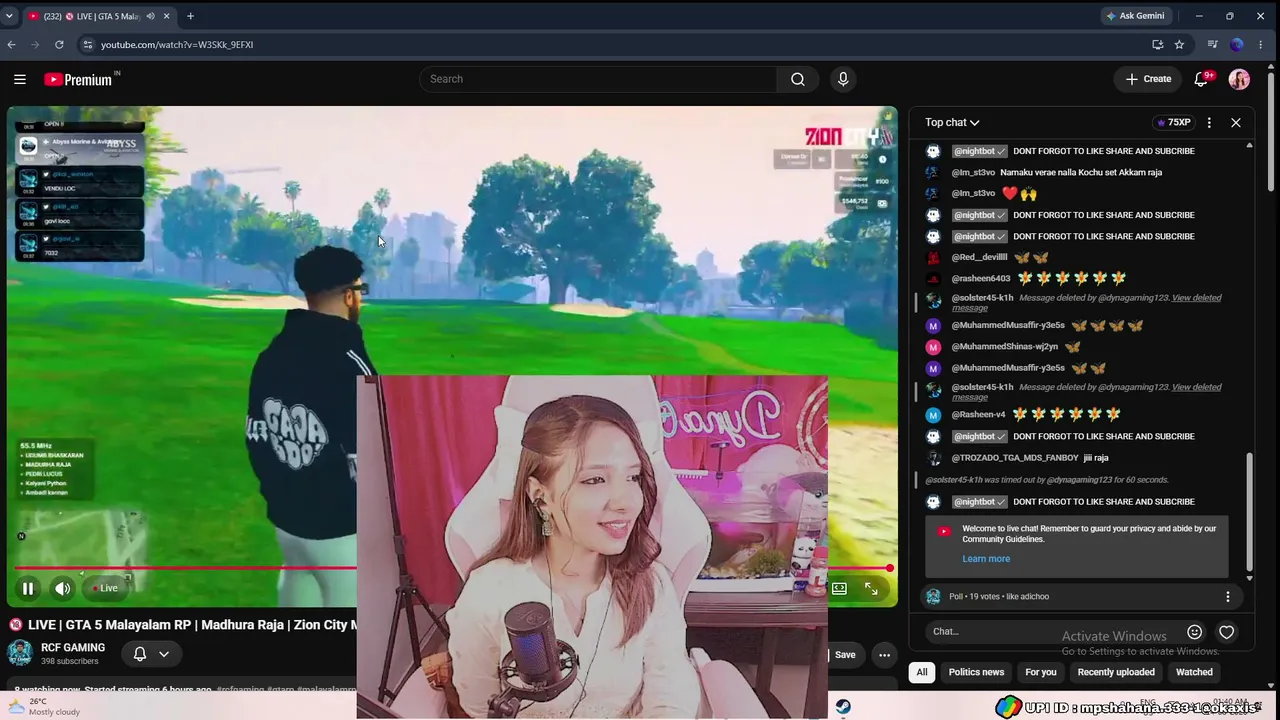Viewport: 1280px width, 720px height.
Task: Click the Create button
Action: [x=1148, y=79]
